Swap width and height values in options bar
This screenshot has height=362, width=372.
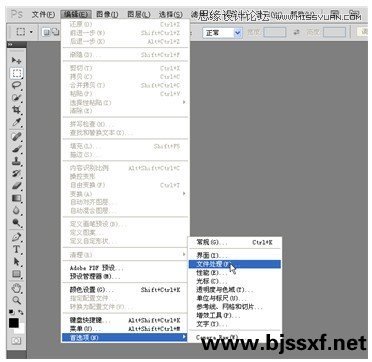click(x=295, y=32)
